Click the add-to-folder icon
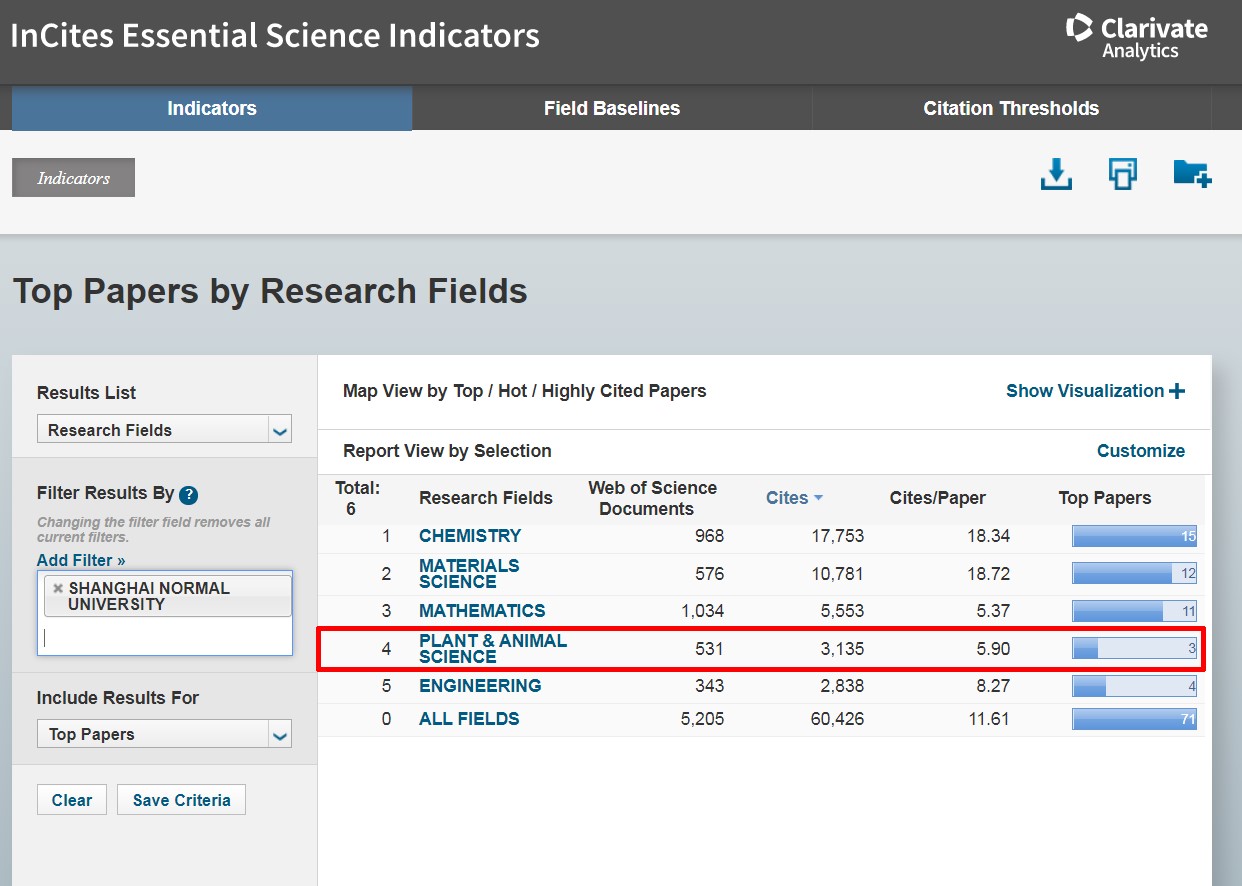 tap(1192, 174)
